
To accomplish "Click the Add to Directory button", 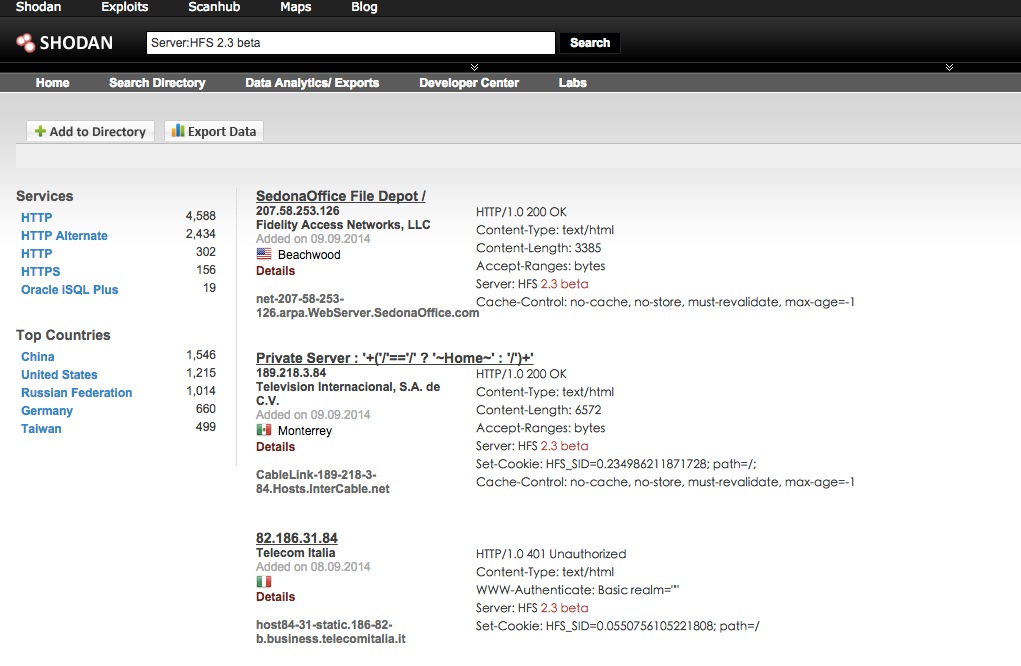I will tap(91, 131).
